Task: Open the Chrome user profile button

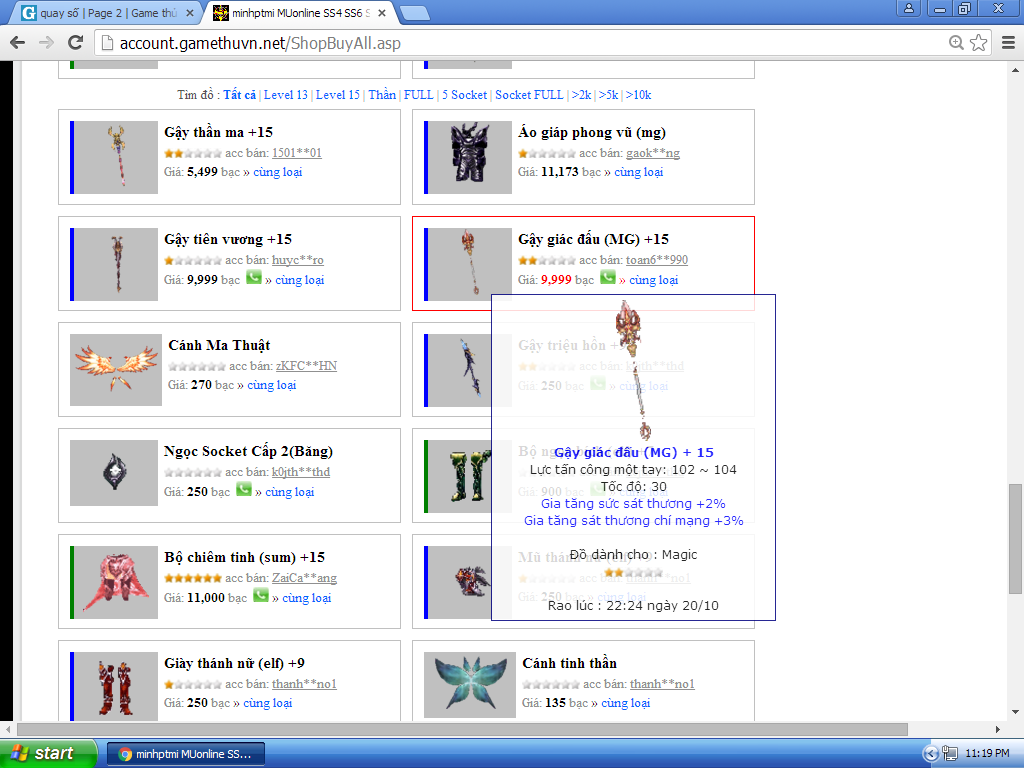Action: (908, 8)
